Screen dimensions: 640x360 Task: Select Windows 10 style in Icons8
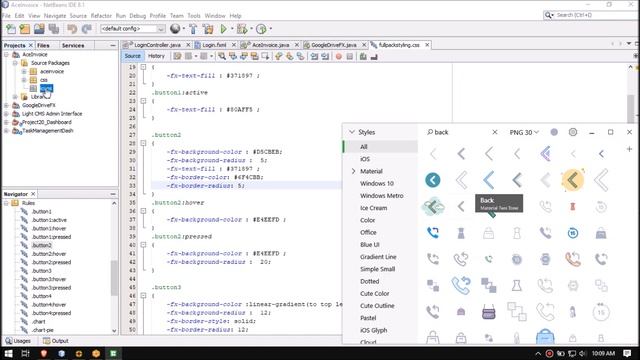click(x=377, y=183)
